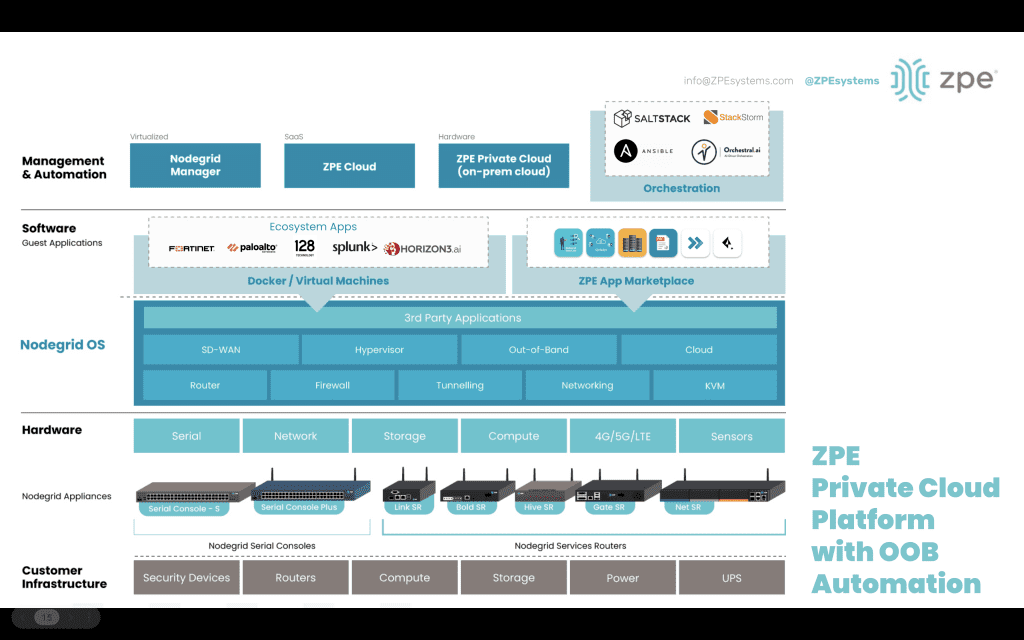The height and width of the screenshot is (640, 1024).
Task: Click the KVM block
Action: tap(715, 385)
